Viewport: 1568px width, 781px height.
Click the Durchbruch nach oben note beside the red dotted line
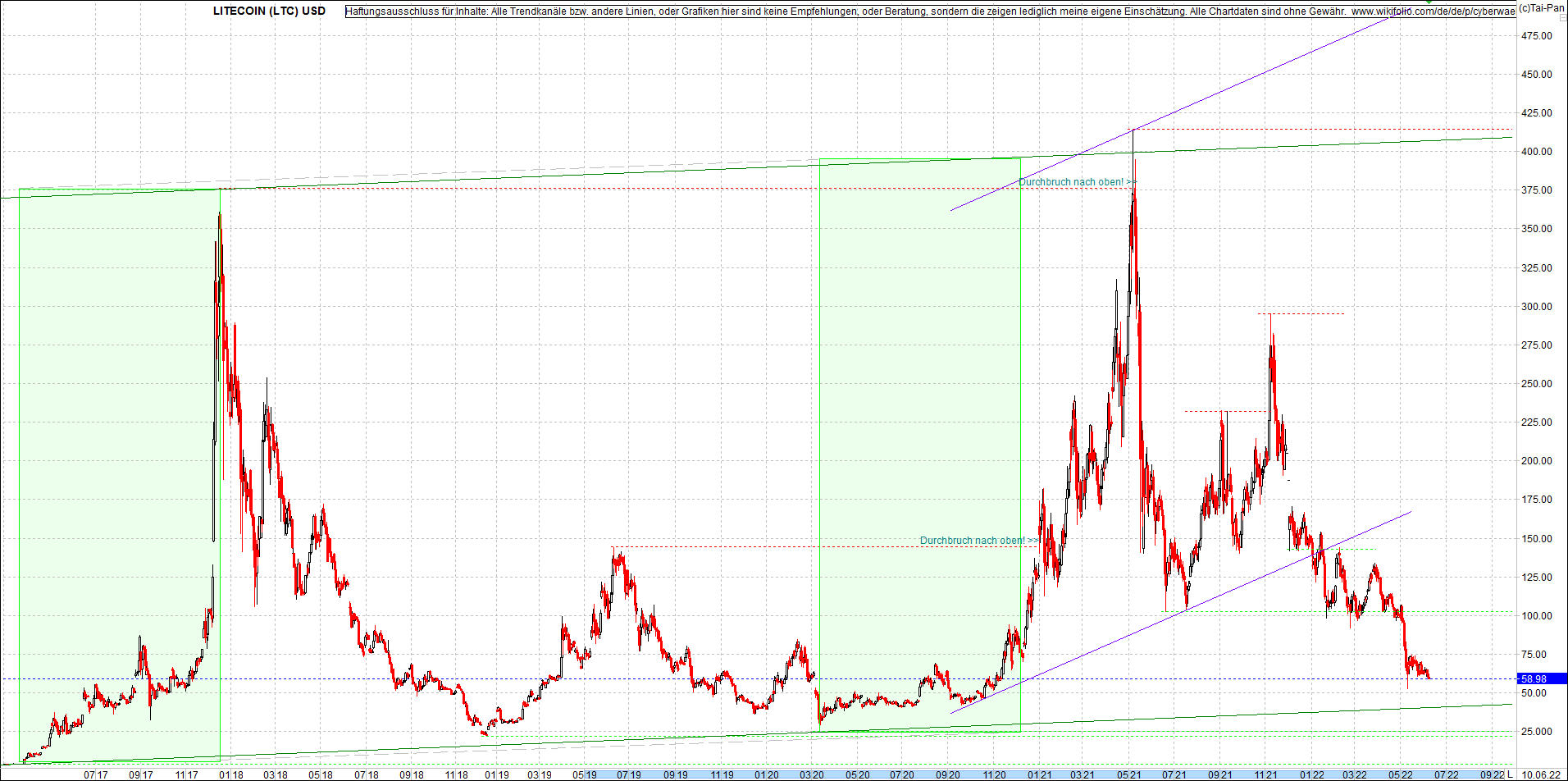[x=979, y=541]
